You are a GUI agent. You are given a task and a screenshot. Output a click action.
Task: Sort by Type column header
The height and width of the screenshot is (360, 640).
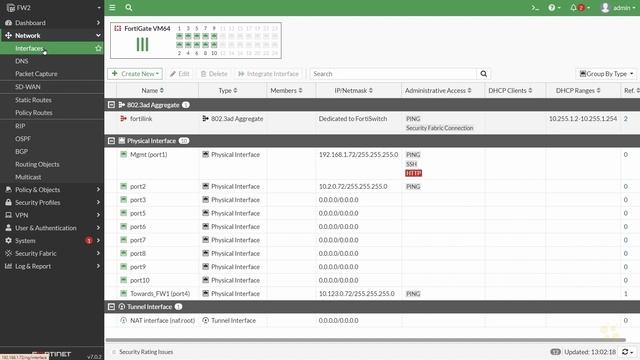(228, 91)
